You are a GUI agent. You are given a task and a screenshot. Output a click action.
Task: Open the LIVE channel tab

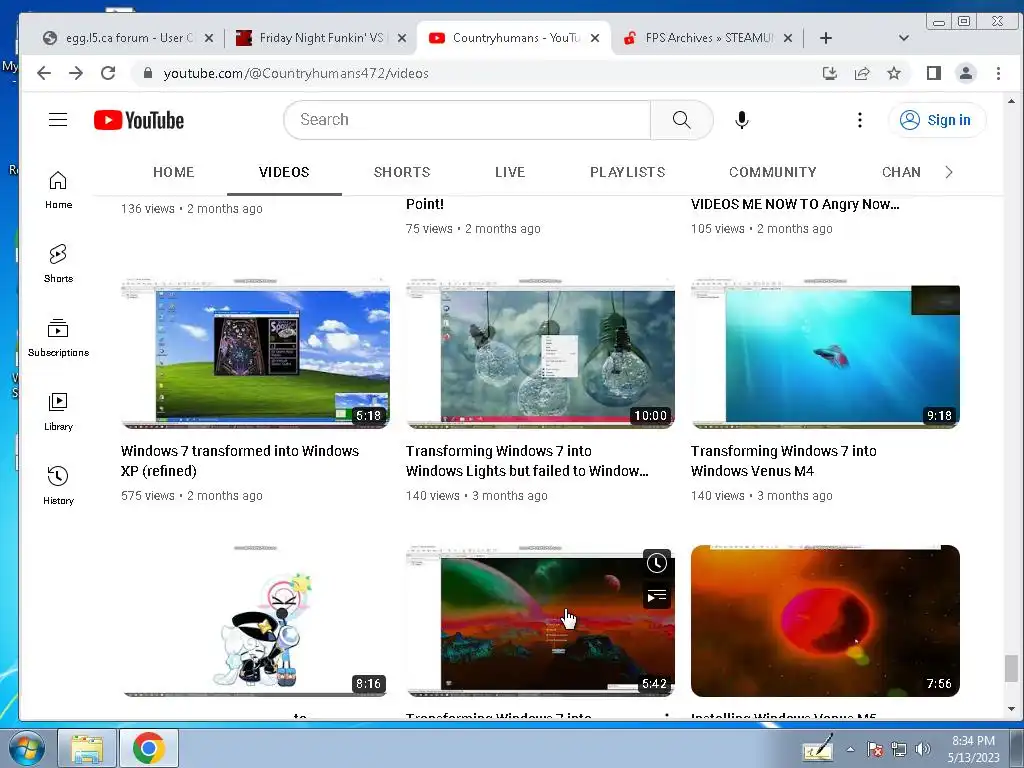[x=509, y=172]
